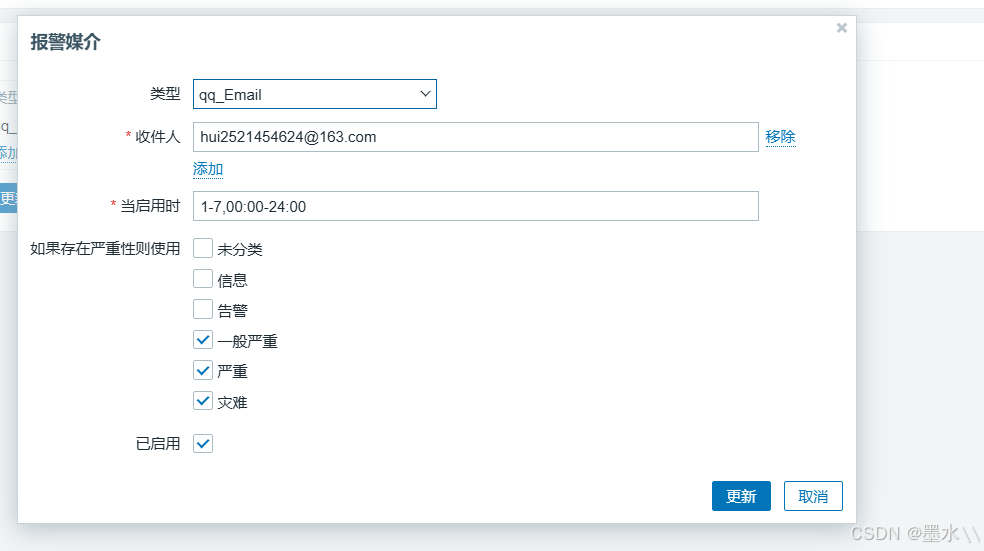The width and height of the screenshot is (984, 551).
Task: Open the qq_Email type dropdown
Action: click(x=314, y=94)
